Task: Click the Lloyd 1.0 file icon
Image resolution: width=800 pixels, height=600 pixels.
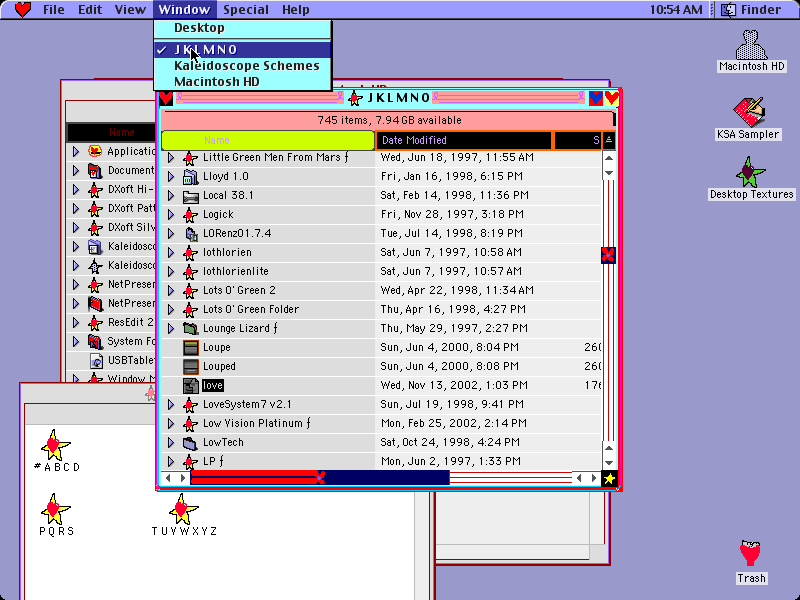Action: pos(190,177)
